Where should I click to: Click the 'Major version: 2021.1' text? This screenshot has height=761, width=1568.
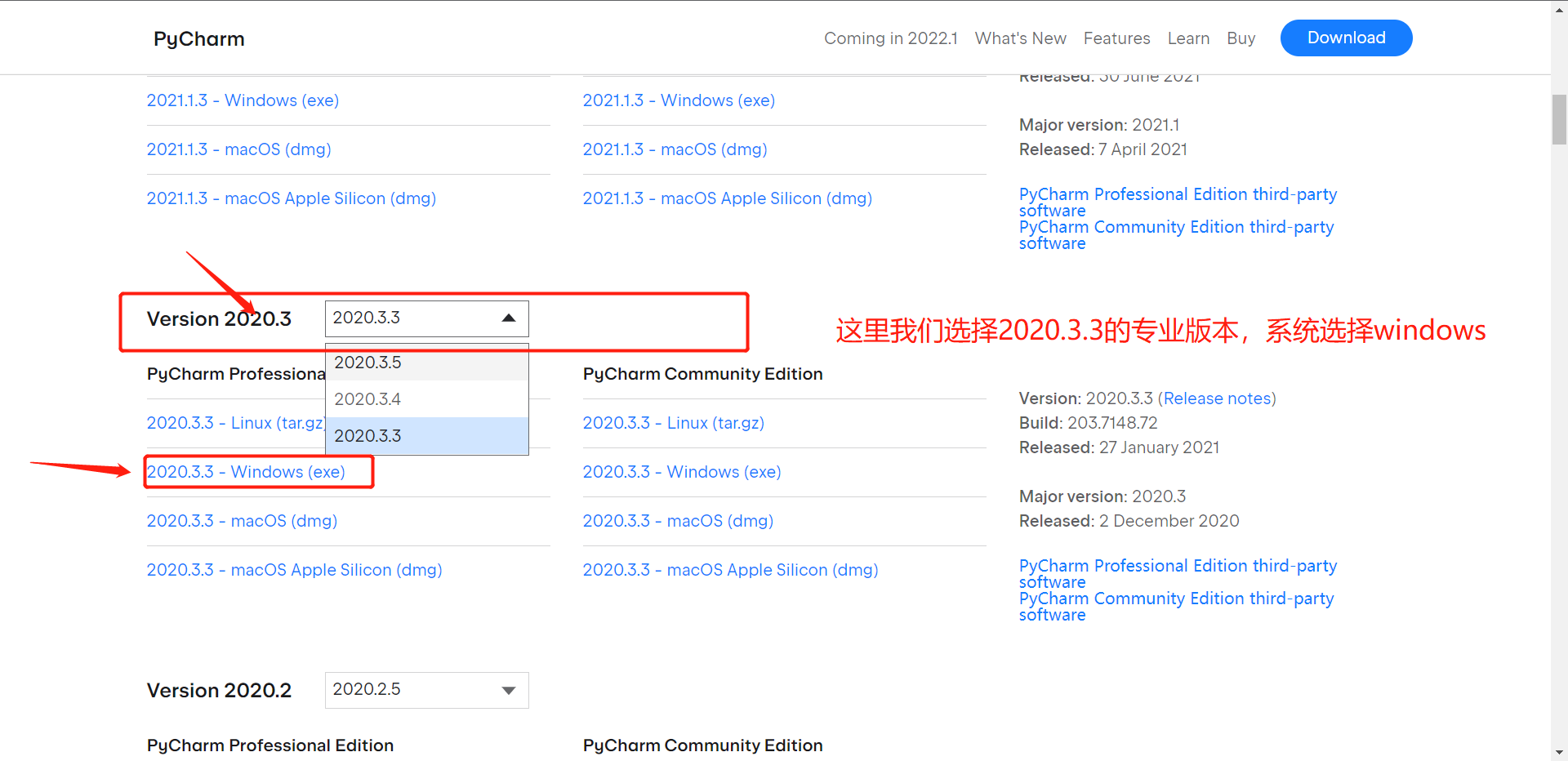(x=1099, y=125)
